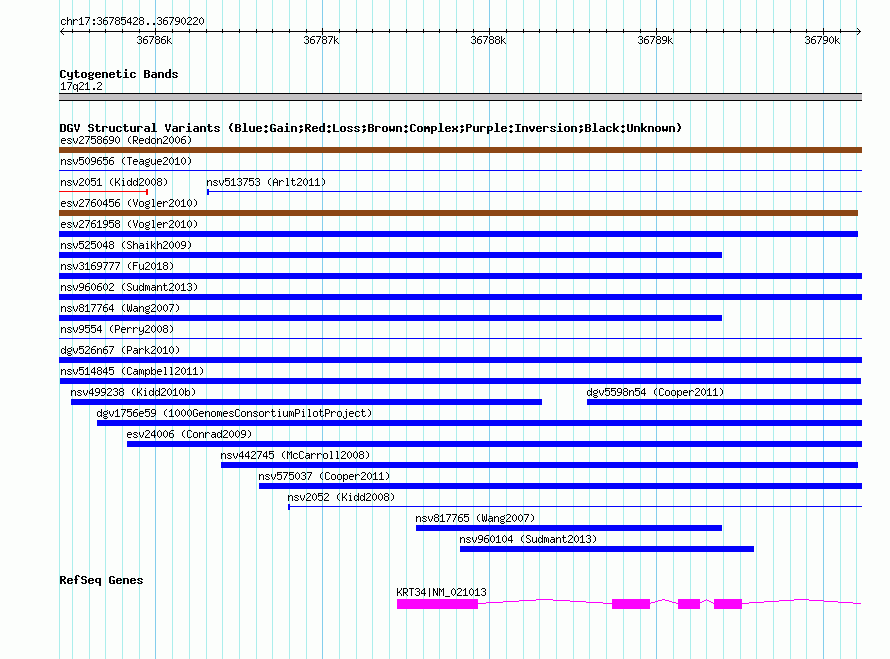The width and height of the screenshot is (890, 659).
Task: Open nsv960104 (Sudmant2013) variant label
Action: [x=528, y=539]
